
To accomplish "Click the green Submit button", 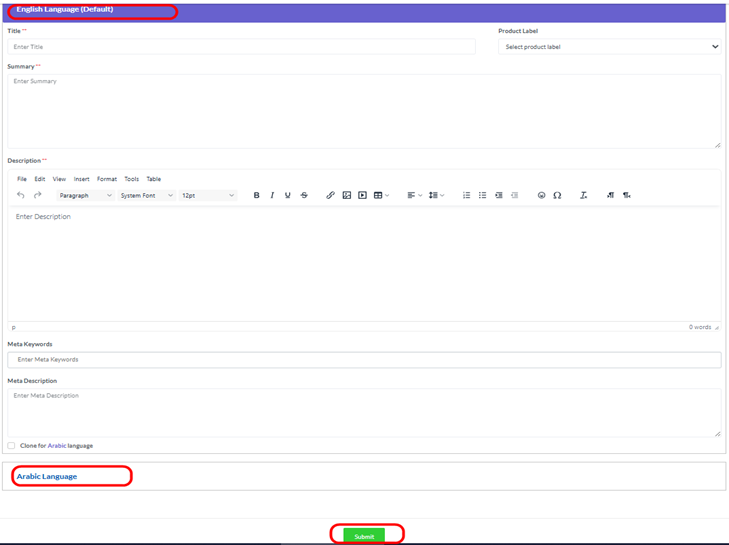I will click(x=364, y=536).
